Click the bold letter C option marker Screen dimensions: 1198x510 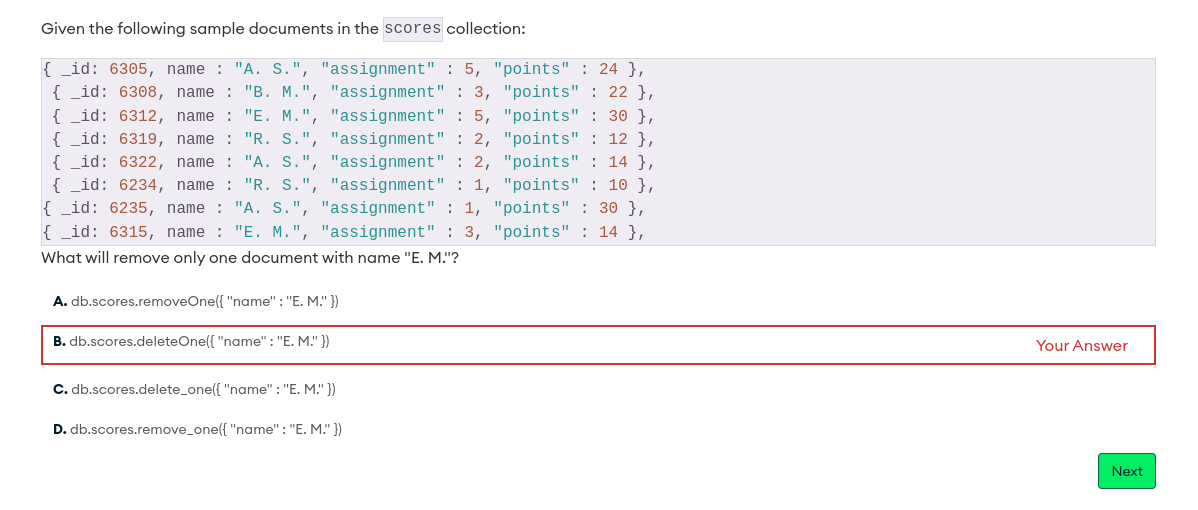[60, 389]
